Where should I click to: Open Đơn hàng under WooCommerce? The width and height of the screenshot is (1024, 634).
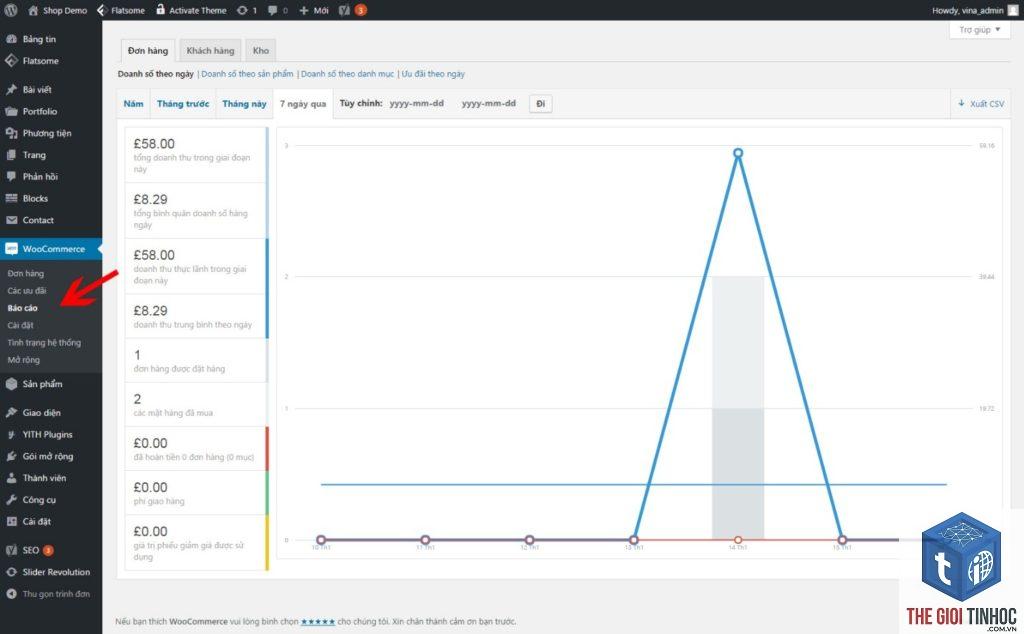click(26, 274)
